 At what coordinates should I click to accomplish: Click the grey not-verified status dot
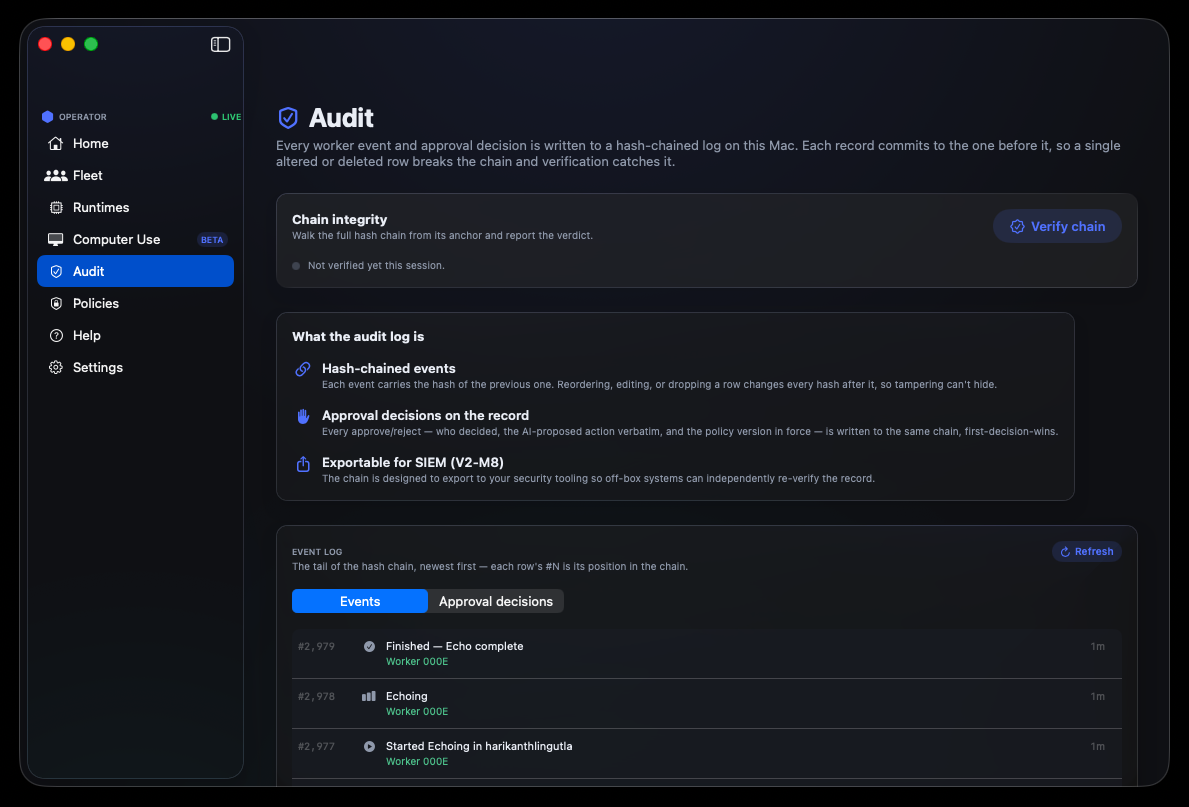pos(296,266)
